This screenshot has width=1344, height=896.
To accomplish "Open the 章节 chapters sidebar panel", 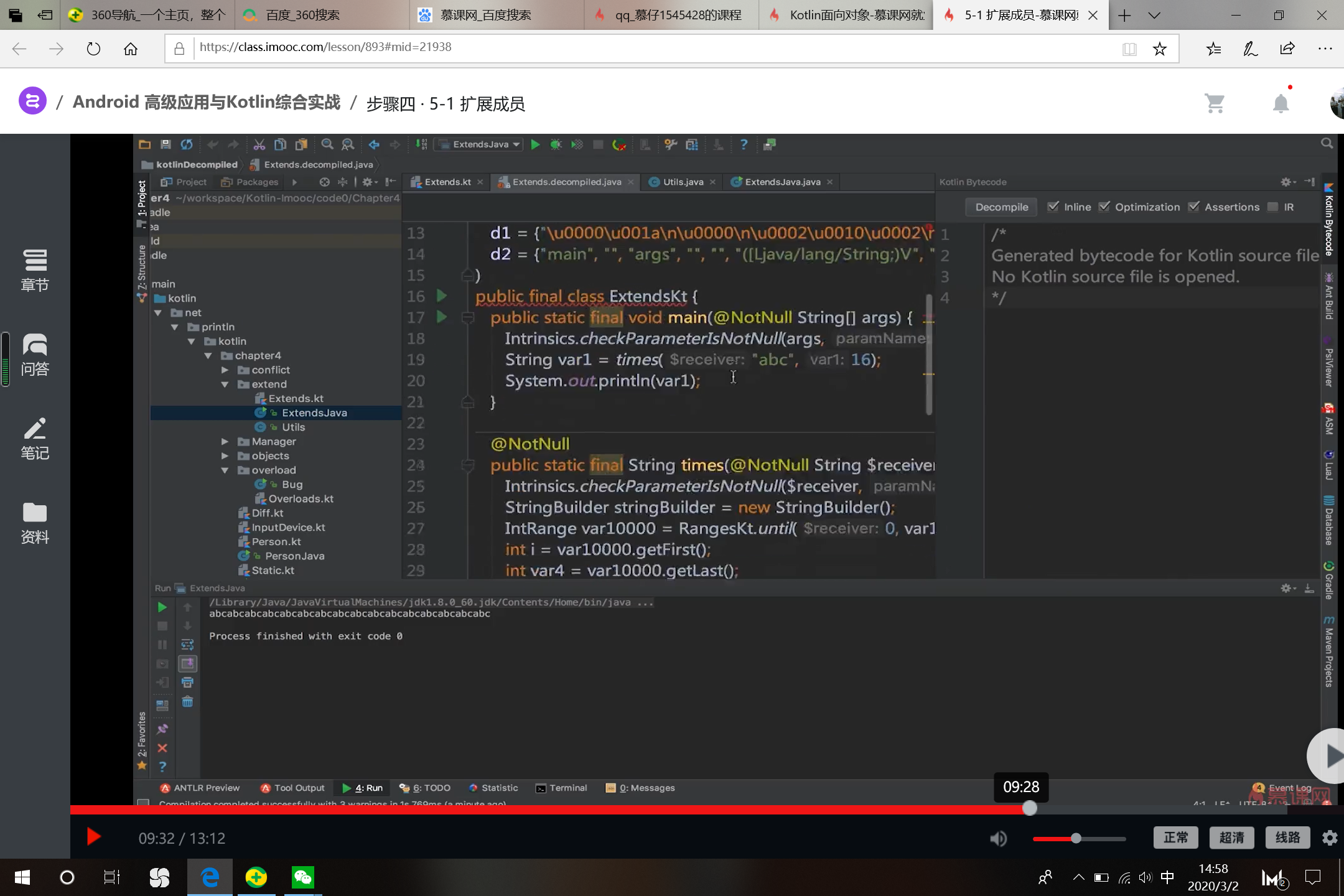I will tap(35, 270).
